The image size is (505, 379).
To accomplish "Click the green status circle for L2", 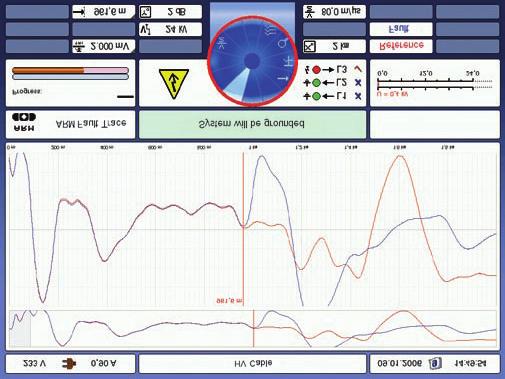I will [x=317, y=83].
